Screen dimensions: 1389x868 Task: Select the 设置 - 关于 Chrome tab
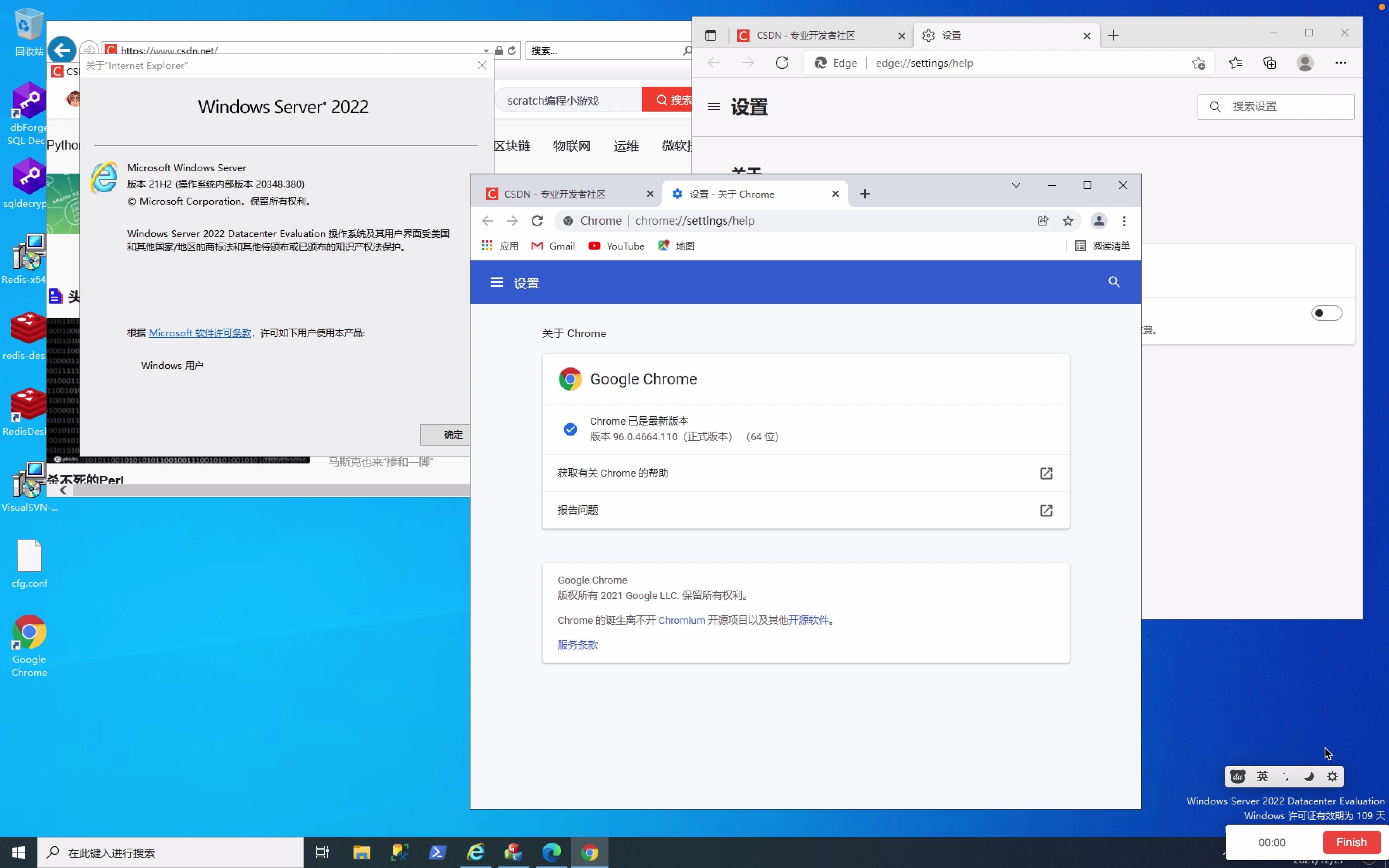coord(755,194)
